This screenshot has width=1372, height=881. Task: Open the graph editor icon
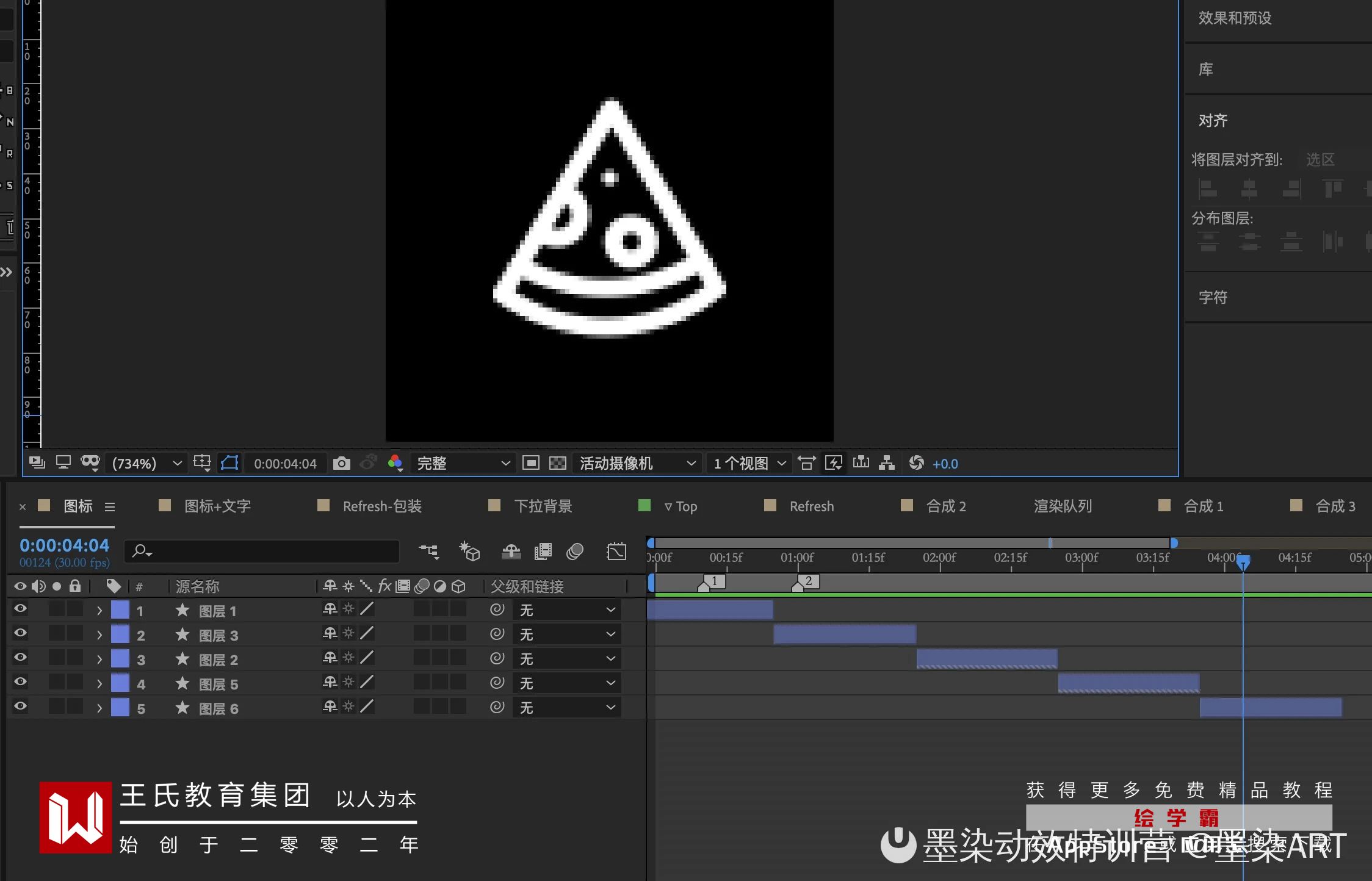point(616,552)
